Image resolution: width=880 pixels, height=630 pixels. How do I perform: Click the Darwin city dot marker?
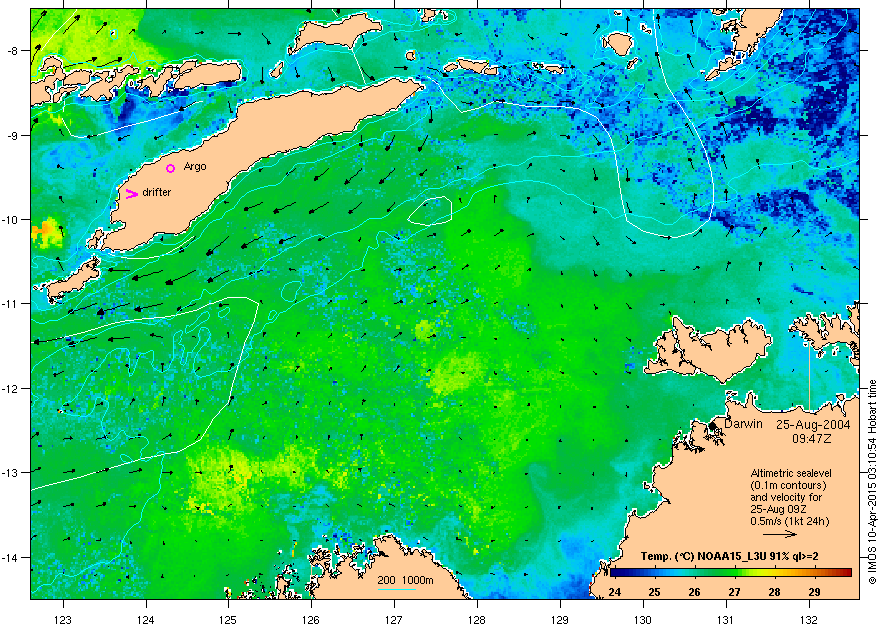[713, 426]
